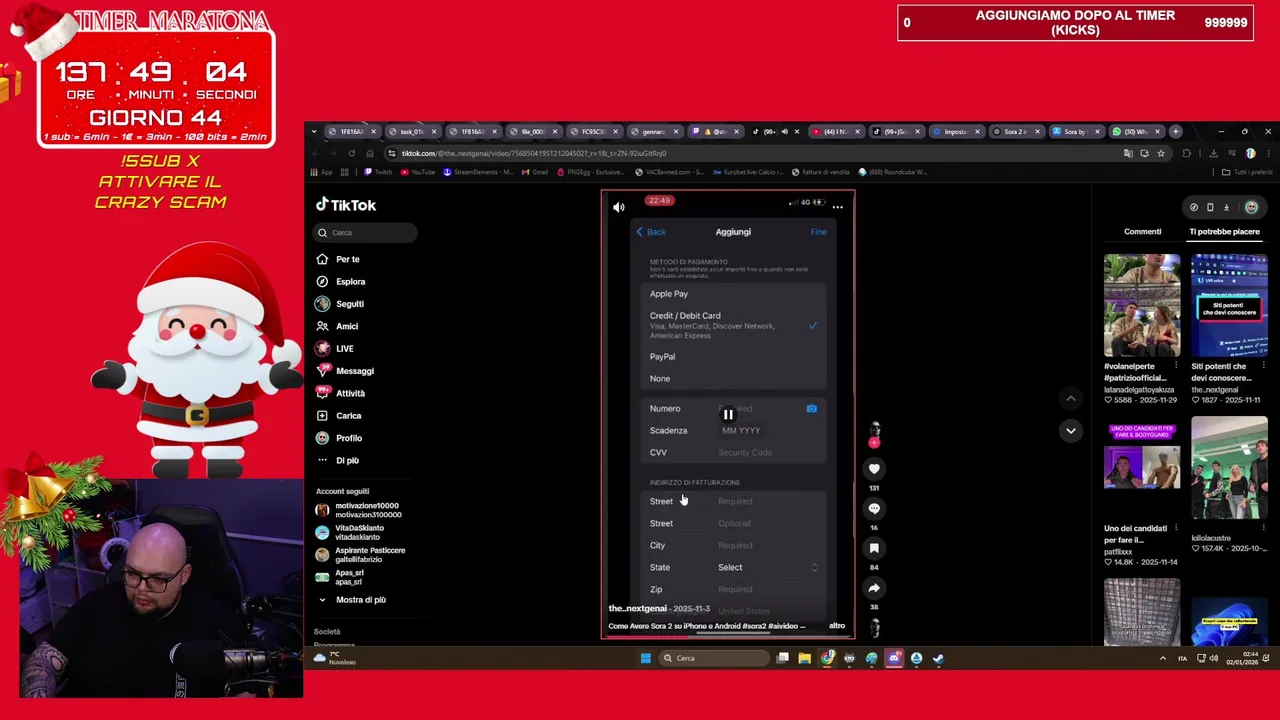Screen dimensions: 1280x720
Task: Open File Explorer from the taskbar
Action: click(804, 658)
